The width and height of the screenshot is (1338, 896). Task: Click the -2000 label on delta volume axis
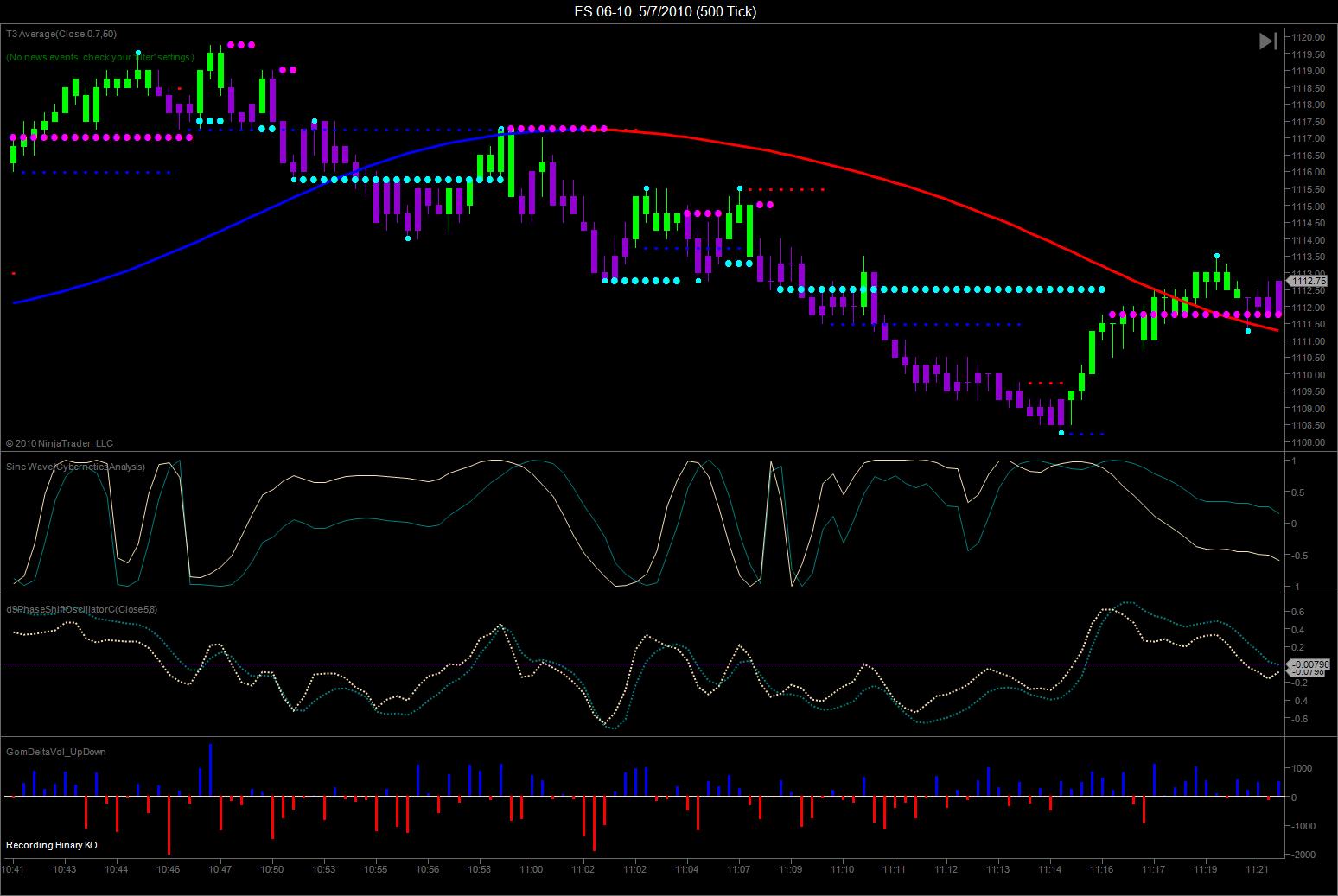coord(1303,855)
